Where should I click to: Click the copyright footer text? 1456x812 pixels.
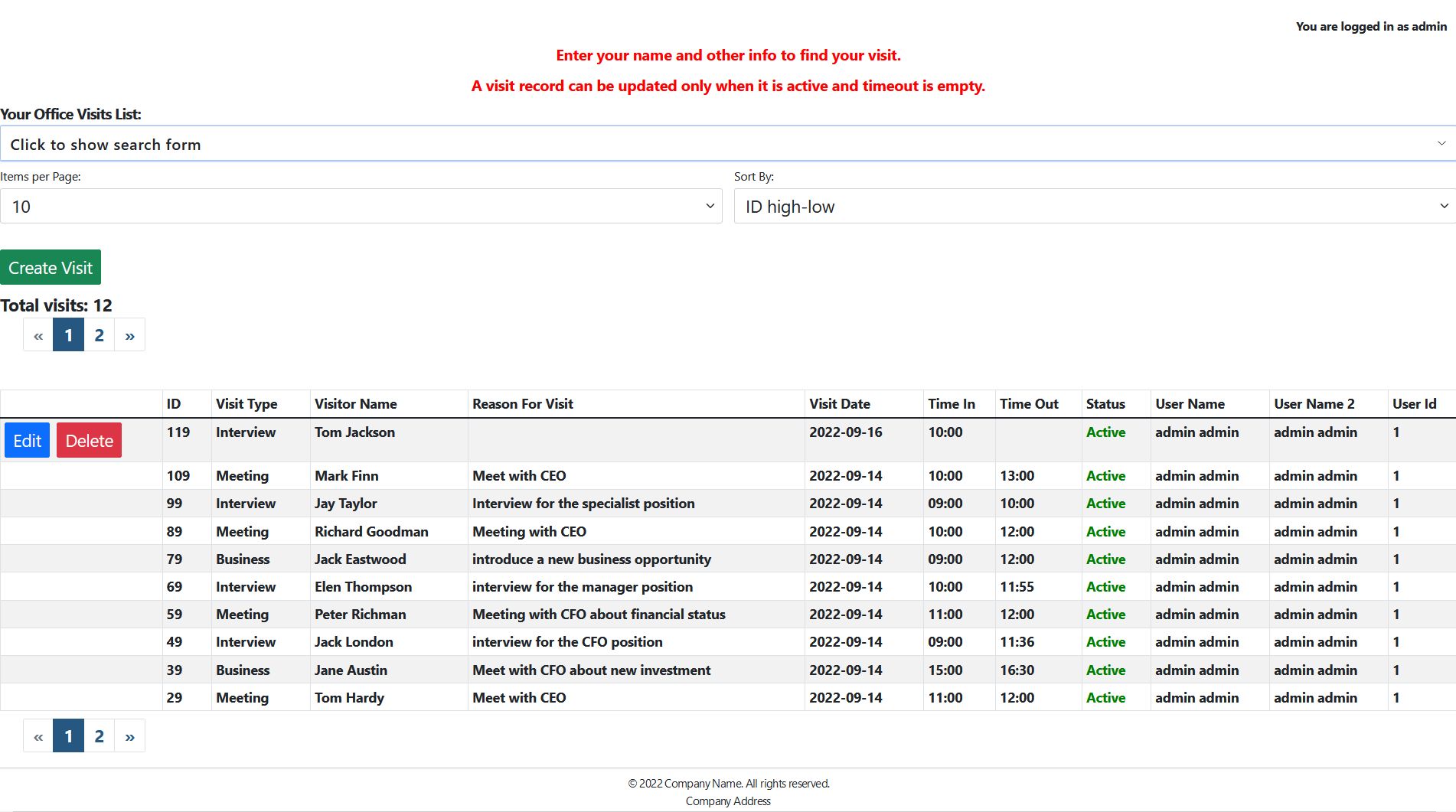click(x=728, y=784)
